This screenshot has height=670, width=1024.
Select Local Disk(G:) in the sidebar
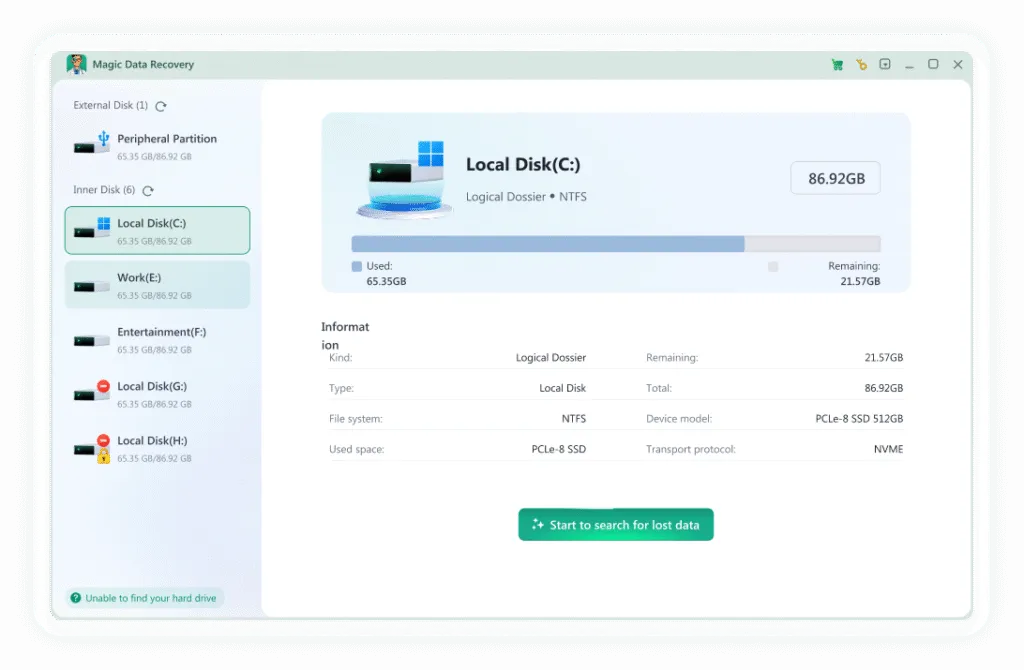pyautogui.click(x=157, y=394)
